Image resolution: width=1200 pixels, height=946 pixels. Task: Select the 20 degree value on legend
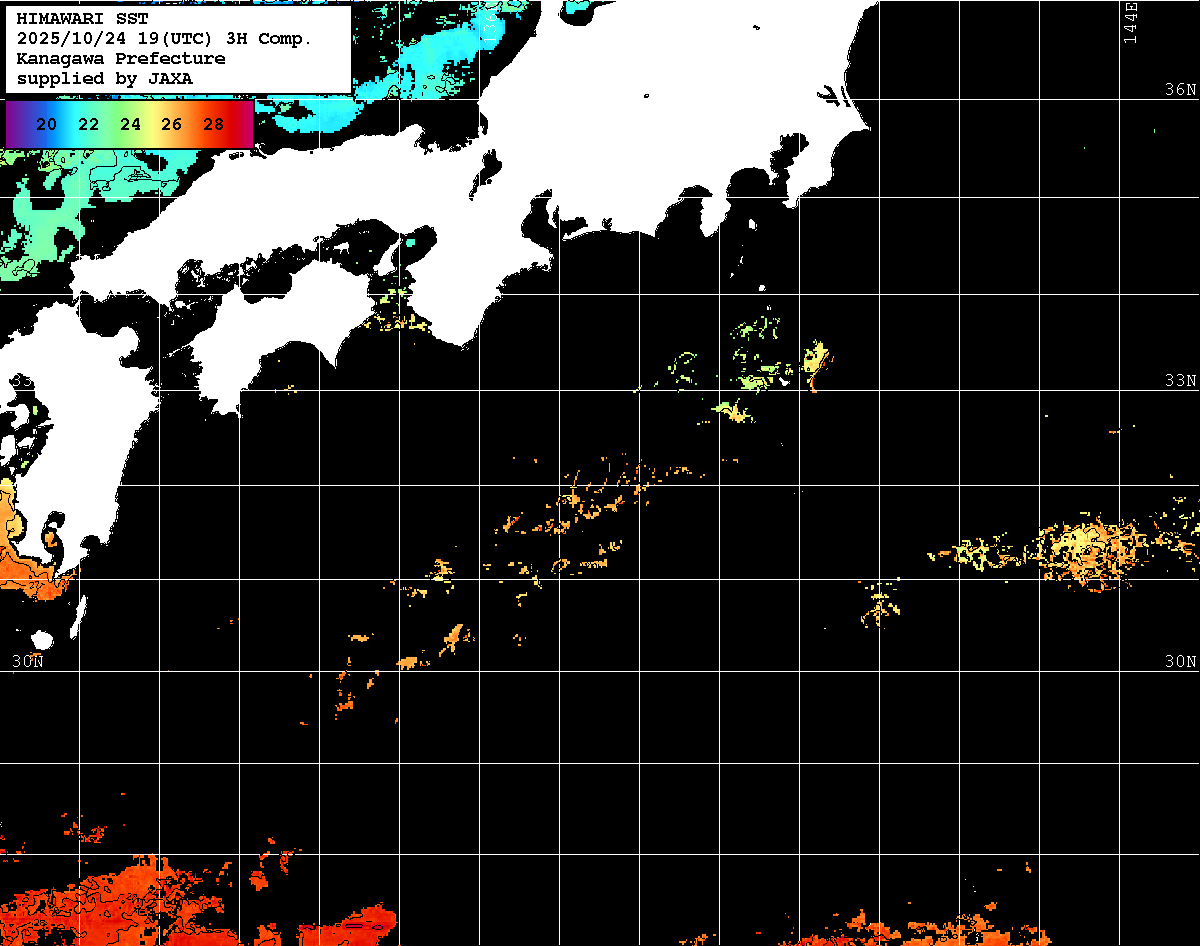[46, 125]
